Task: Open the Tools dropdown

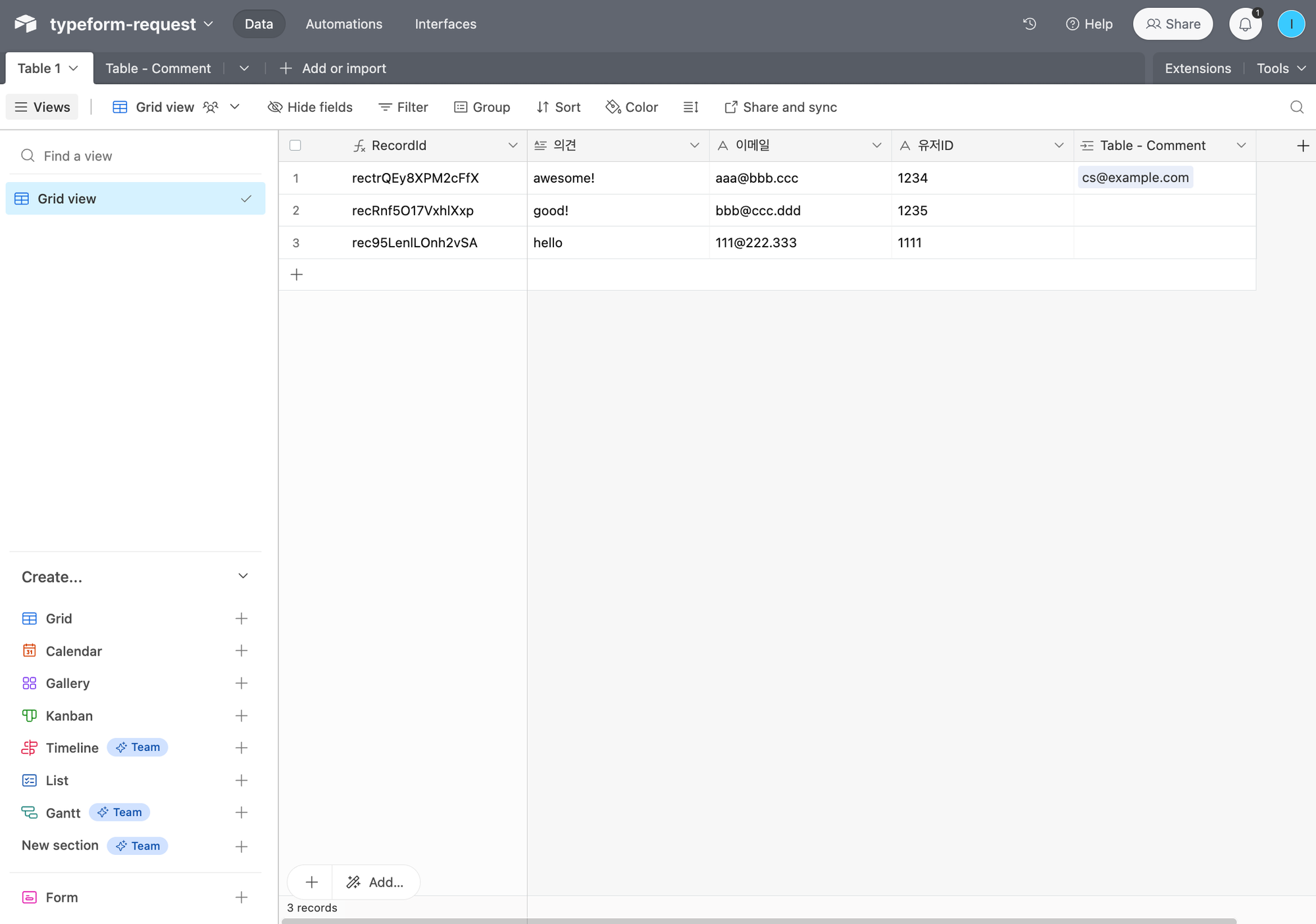Action: 1280,68
